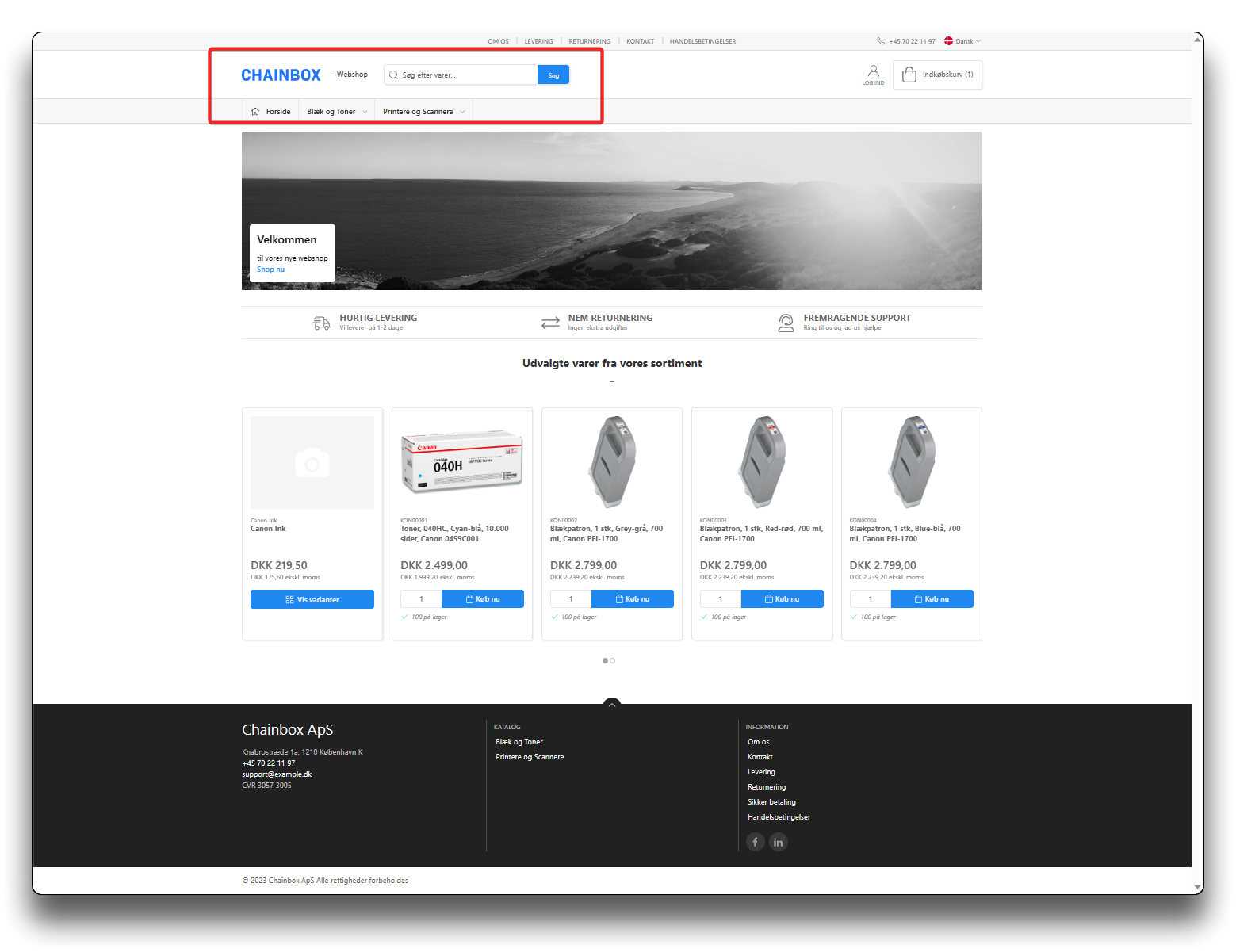Open the Indkøbskurv shopping cart

point(937,75)
